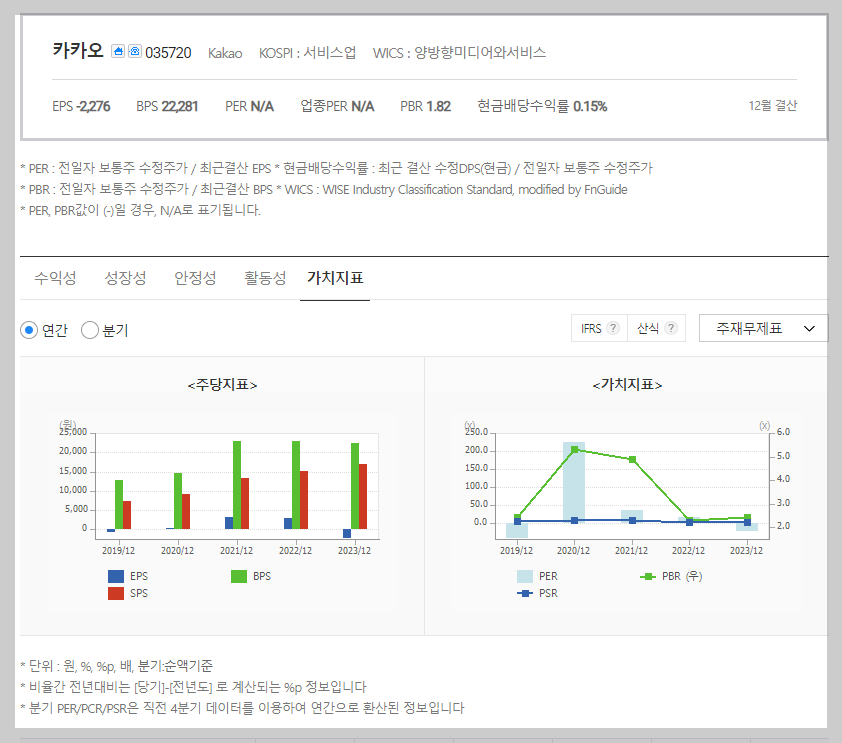842x743 pixels.
Task: Click the WICS : 양방향미디어와서비스 text
Action: coord(460,53)
